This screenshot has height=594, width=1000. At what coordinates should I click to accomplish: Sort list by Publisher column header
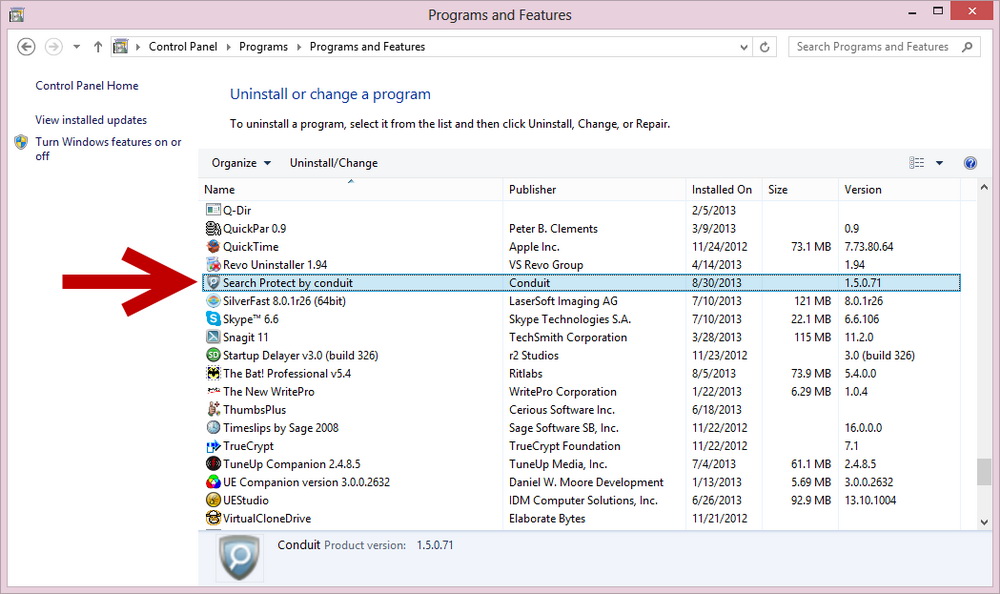tap(594, 189)
